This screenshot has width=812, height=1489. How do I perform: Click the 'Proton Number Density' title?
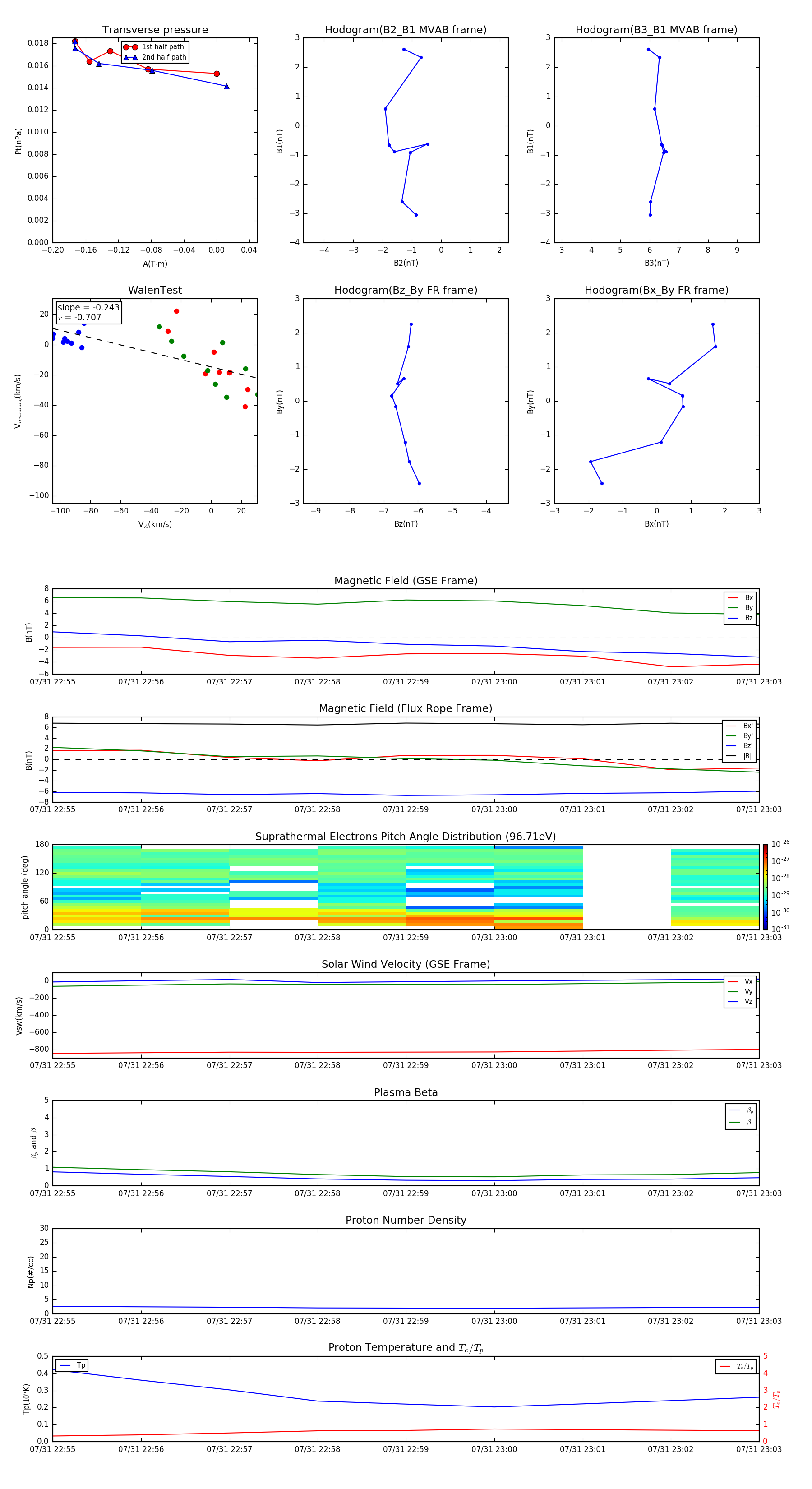[x=406, y=1220]
